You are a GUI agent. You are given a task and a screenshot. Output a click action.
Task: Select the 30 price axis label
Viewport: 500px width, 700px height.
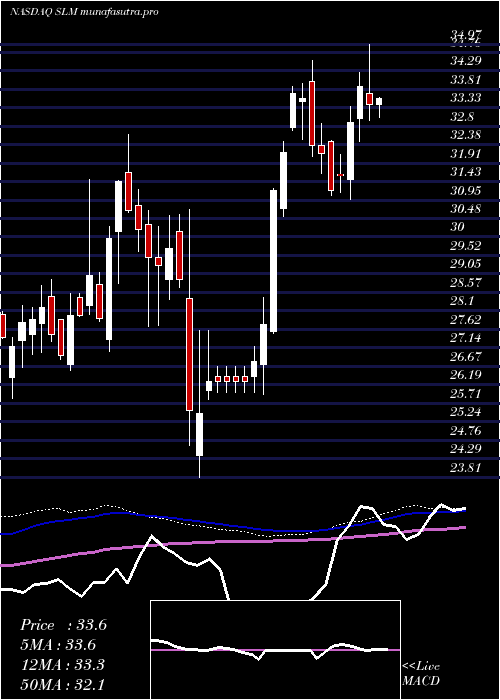click(x=458, y=227)
